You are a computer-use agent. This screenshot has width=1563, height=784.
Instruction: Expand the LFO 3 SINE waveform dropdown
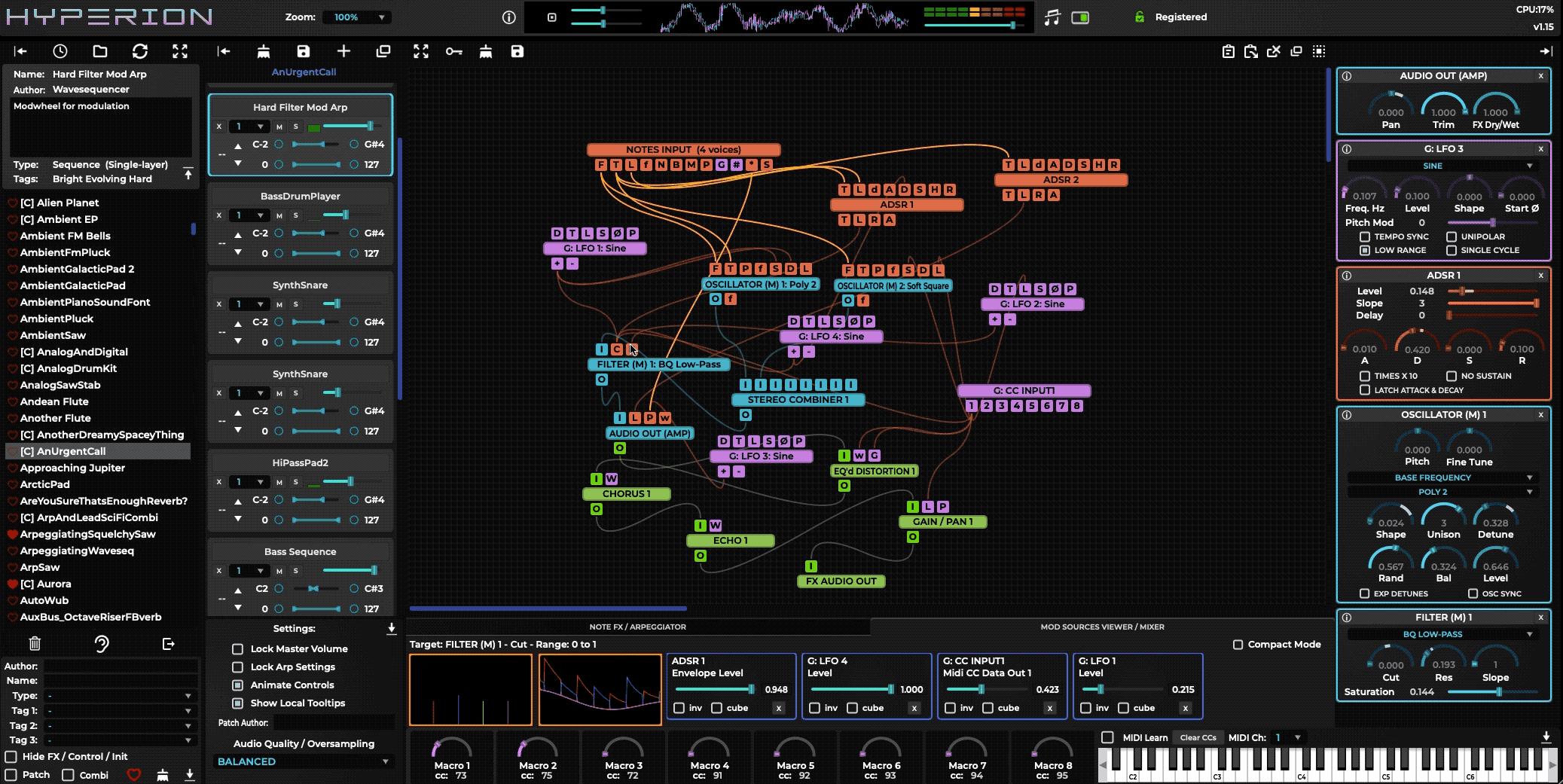pos(1440,166)
